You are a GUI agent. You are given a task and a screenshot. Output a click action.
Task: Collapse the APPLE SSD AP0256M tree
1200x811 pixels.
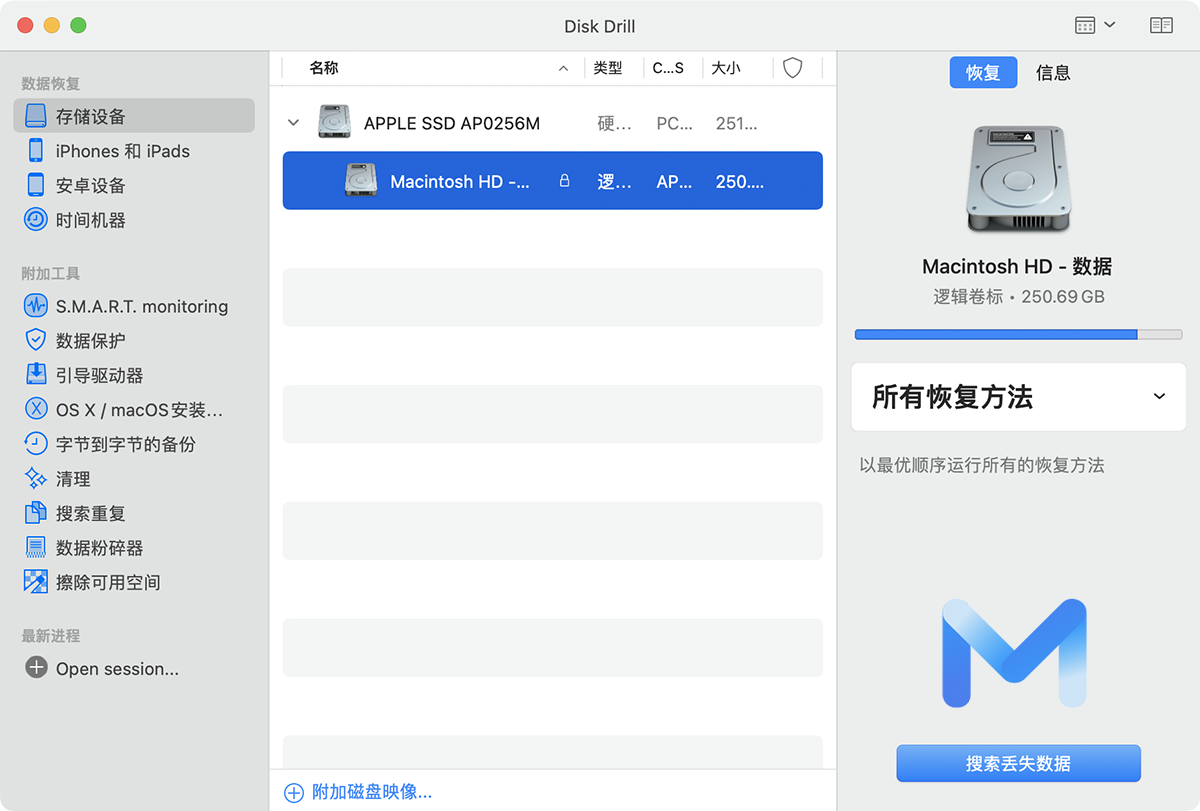coord(293,123)
